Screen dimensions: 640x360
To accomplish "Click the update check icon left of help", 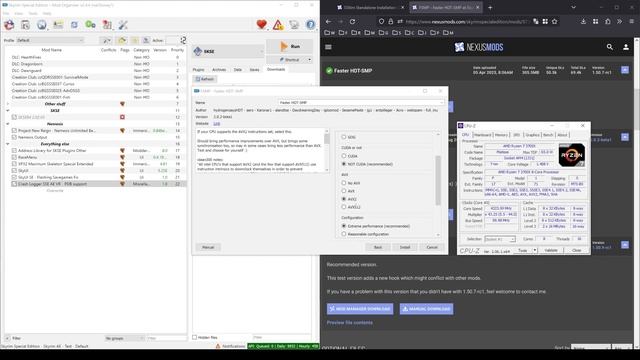I will pyautogui.click(x=294, y=25).
